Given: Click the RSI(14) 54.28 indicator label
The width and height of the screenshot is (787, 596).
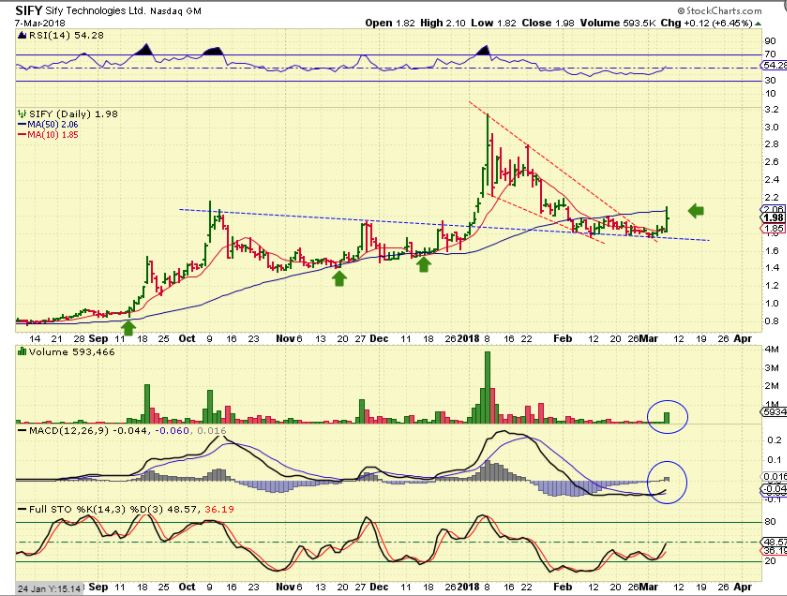Looking at the screenshot, I should [66, 35].
